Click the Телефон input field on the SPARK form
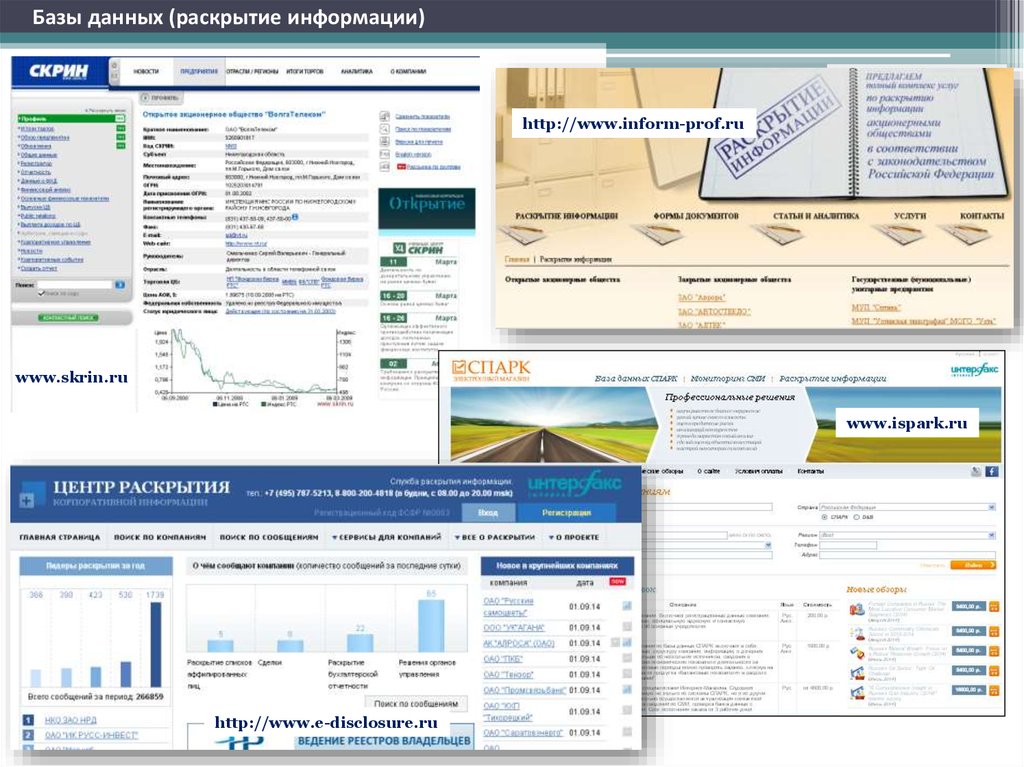This screenshot has height=767, width=1024. tap(848, 544)
